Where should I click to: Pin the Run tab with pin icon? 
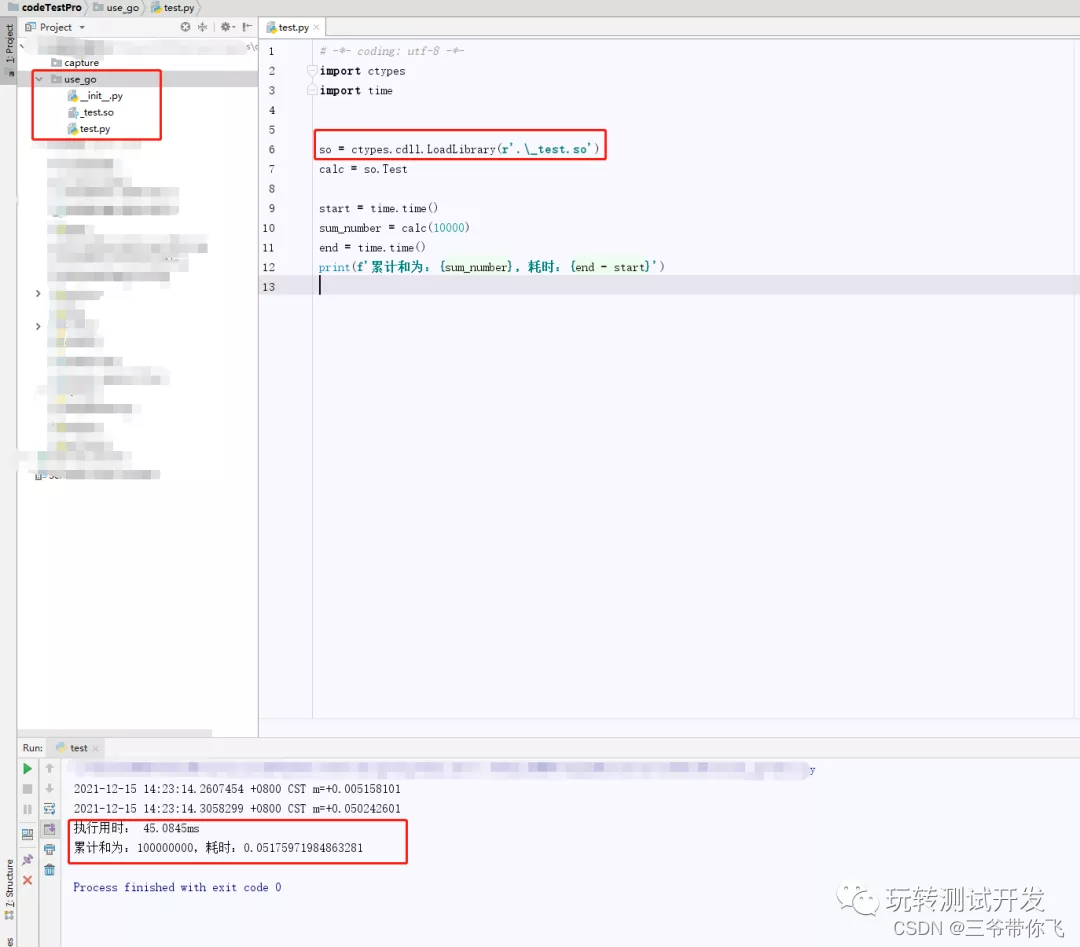[28, 860]
